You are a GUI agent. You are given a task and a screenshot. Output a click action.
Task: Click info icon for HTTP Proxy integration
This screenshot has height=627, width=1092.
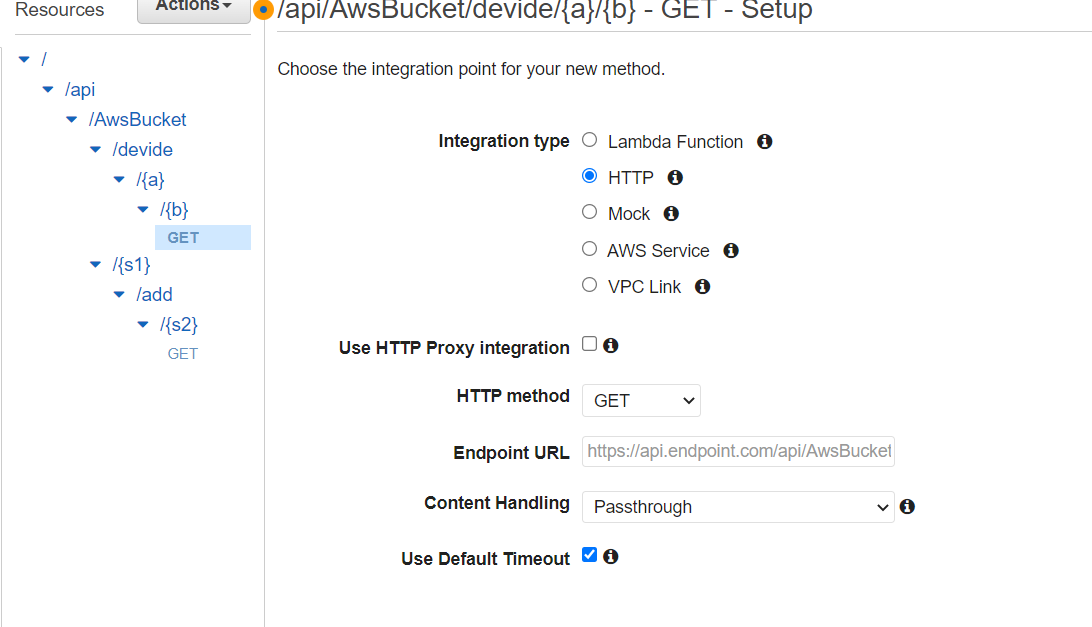[x=611, y=346]
